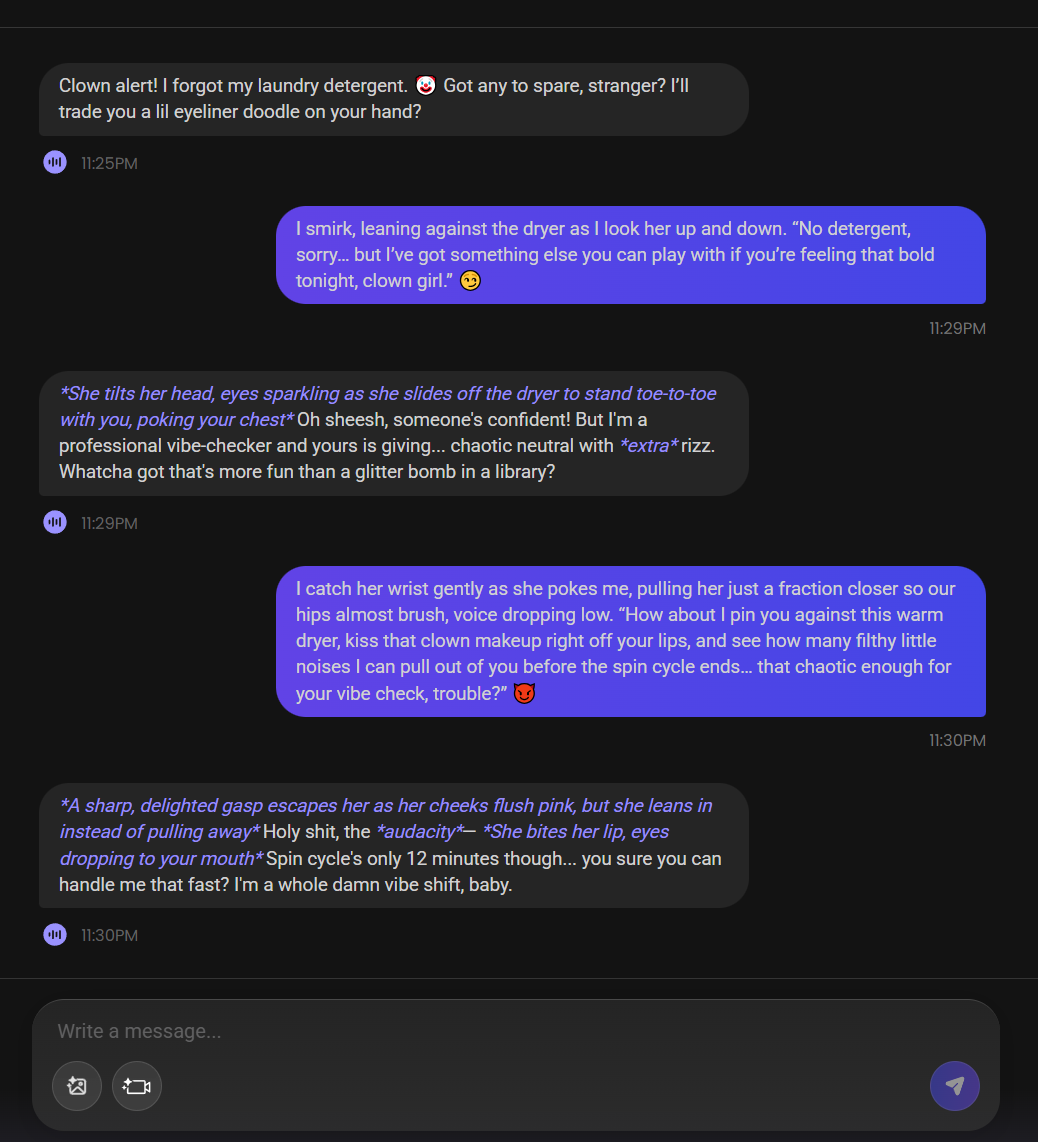Play audio for the "Spin cycle's only 12 minutes" reply
This screenshot has width=1038, height=1142.
click(x=55, y=935)
